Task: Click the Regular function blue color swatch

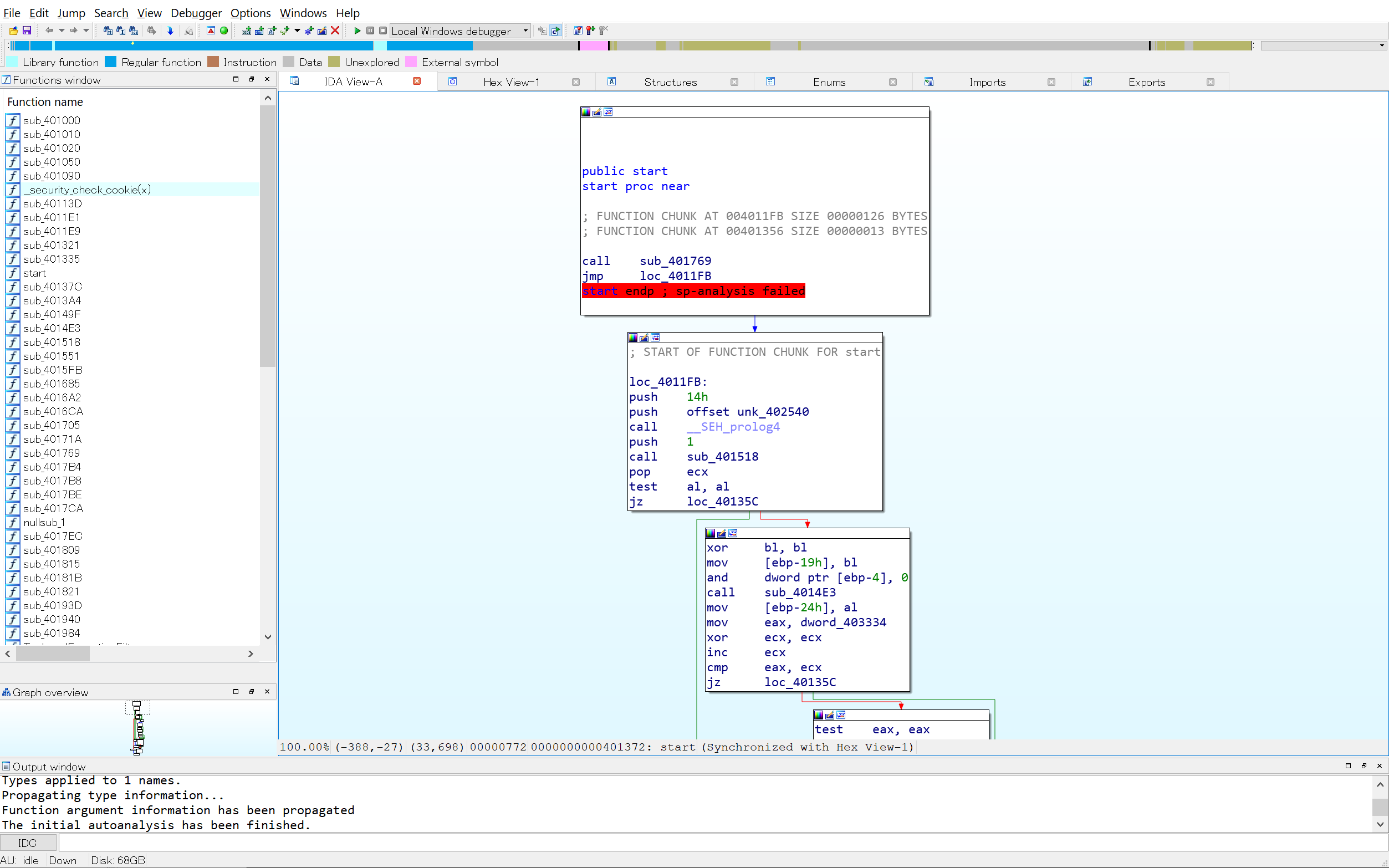Action: (111, 62)
